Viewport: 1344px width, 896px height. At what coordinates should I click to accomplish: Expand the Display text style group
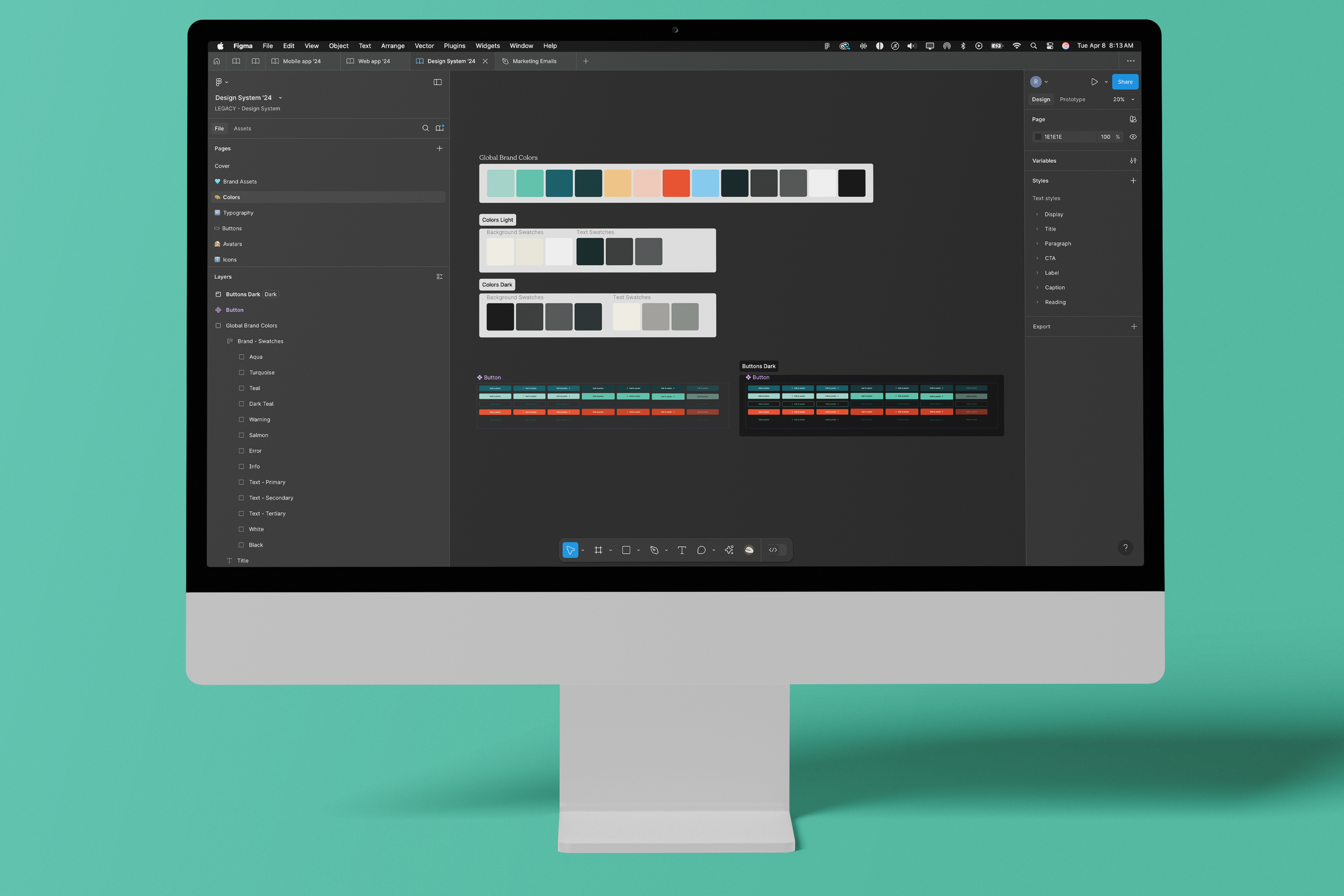[x=1037, y=214]
